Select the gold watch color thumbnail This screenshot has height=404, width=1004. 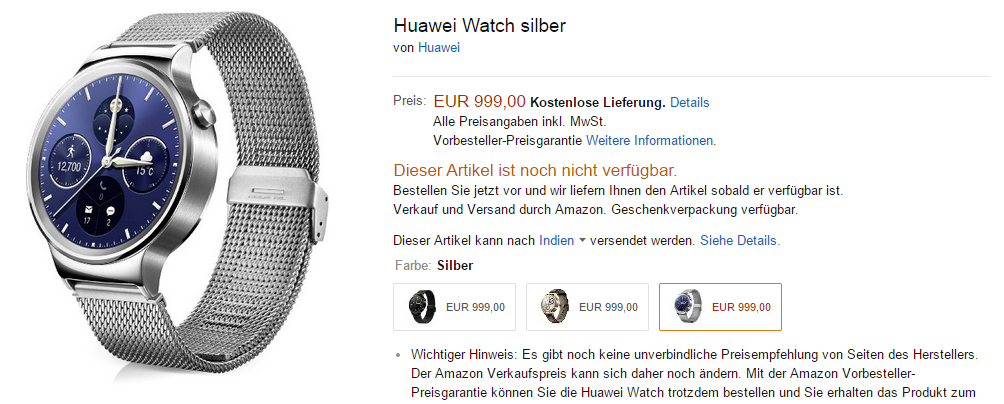(x=587, y=307)
